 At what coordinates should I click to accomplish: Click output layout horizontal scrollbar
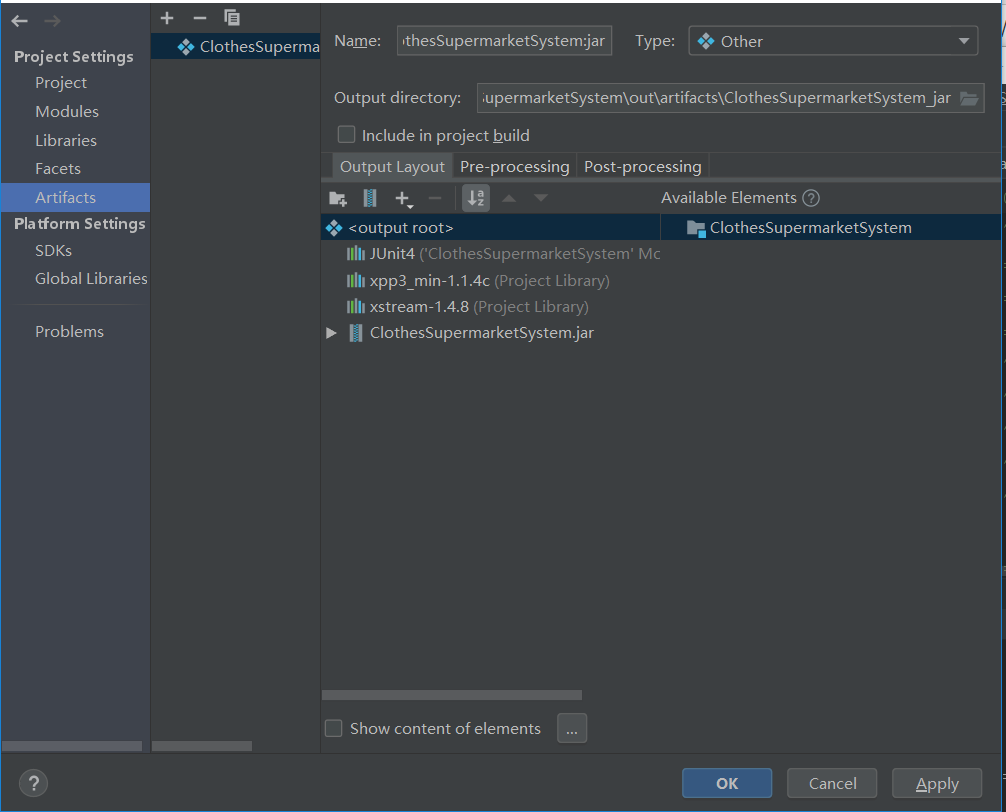[452, 695]
